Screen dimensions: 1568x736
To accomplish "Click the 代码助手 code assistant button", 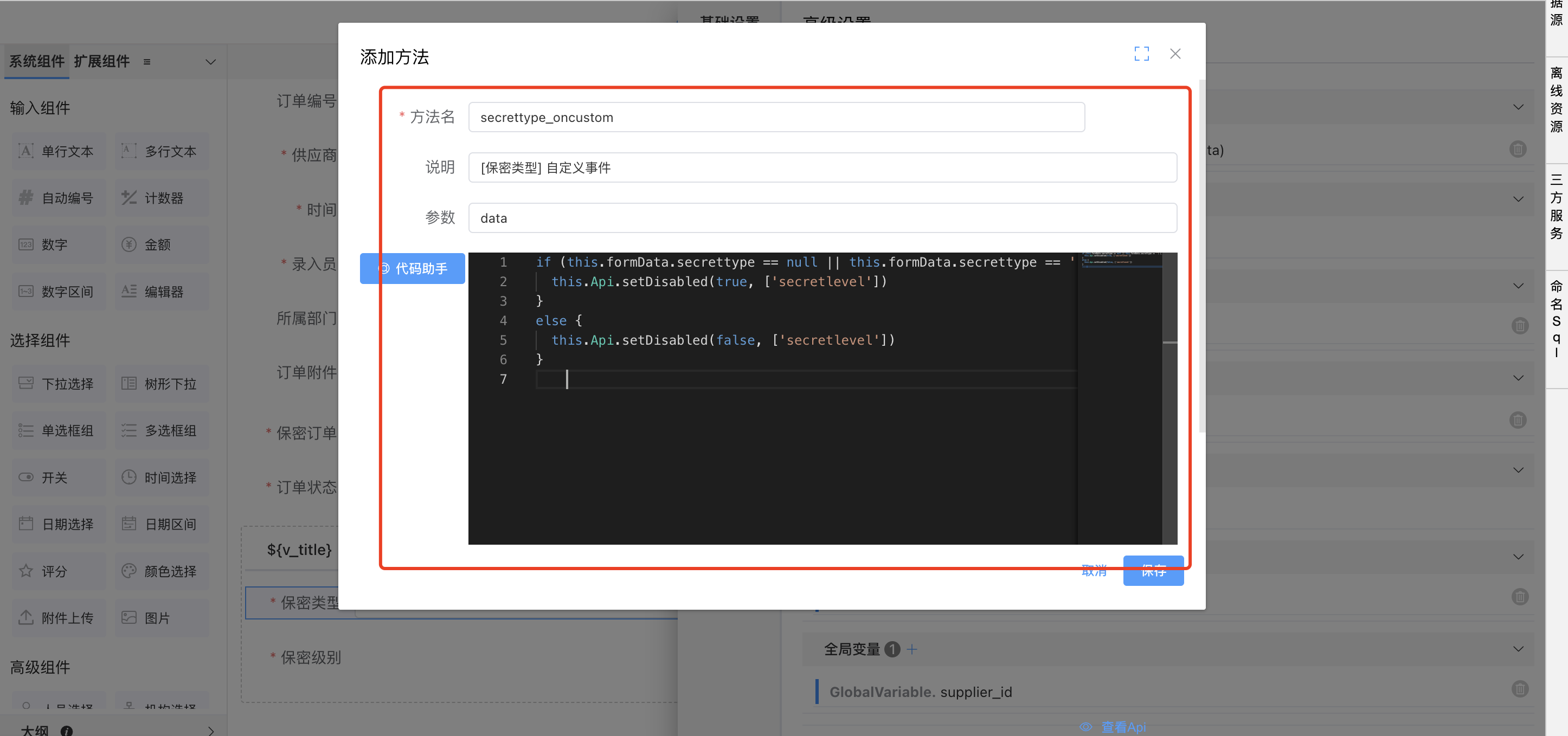I will [x=413, y=268].
